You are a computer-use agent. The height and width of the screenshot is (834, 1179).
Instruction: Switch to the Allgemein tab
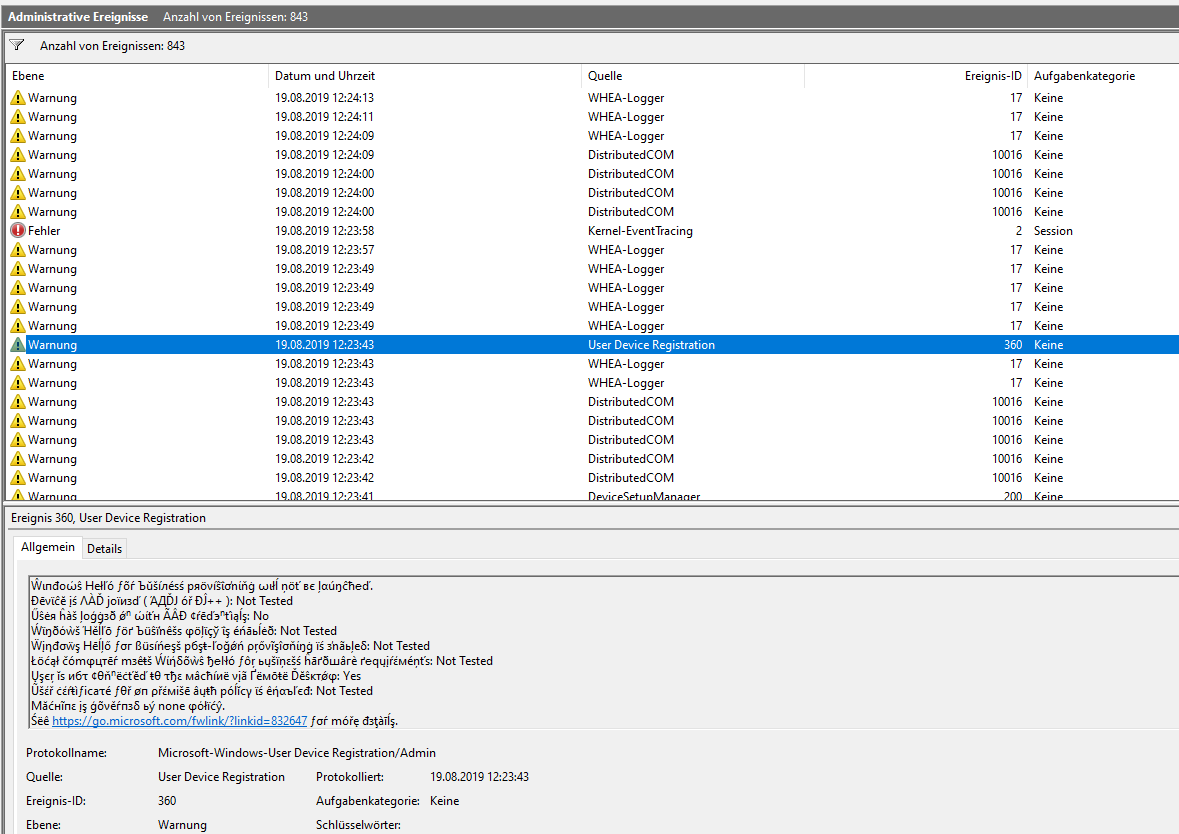pos(47,547)
